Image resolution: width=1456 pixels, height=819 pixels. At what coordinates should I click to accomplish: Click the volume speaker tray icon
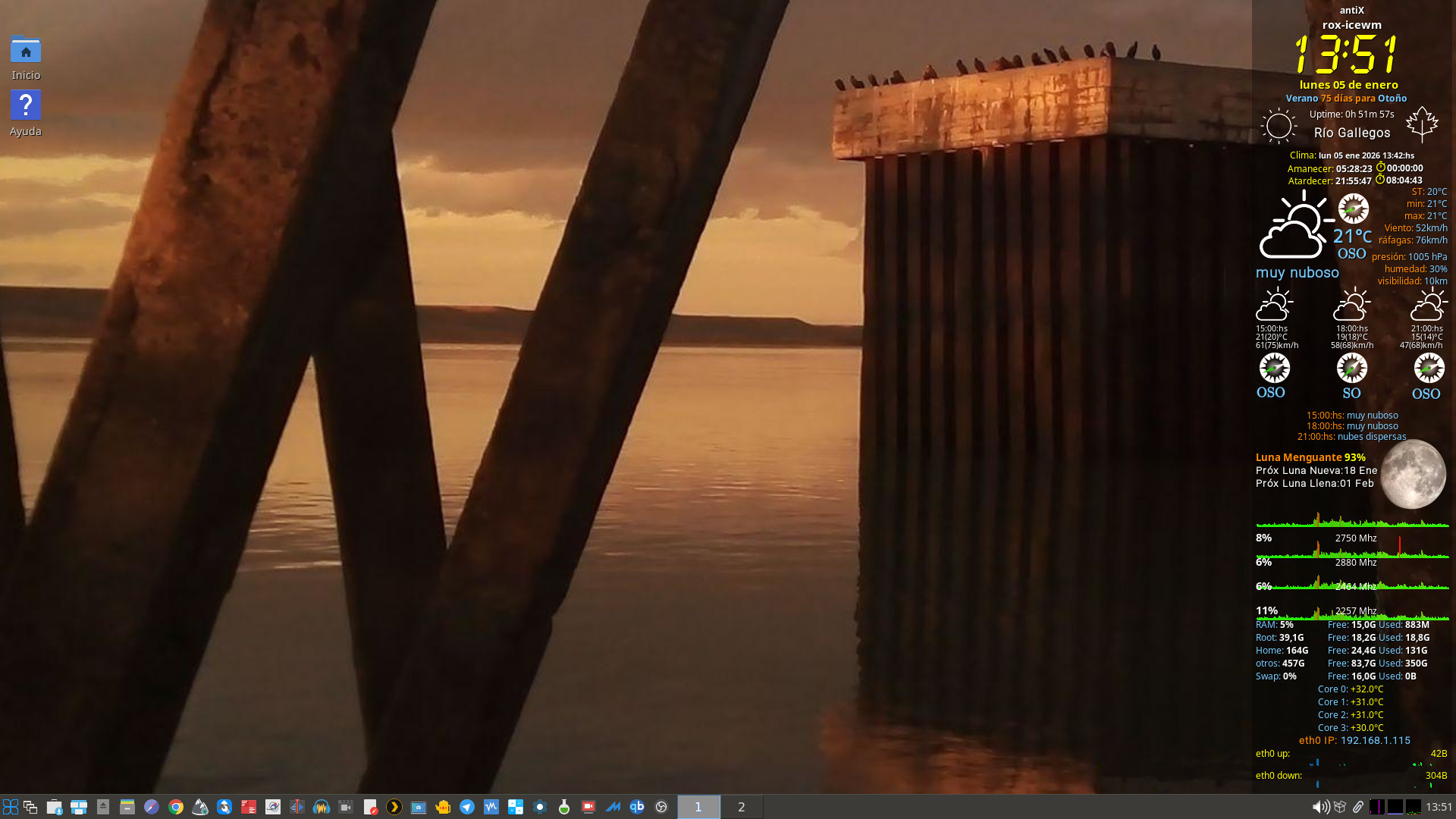click(1320, 807)
